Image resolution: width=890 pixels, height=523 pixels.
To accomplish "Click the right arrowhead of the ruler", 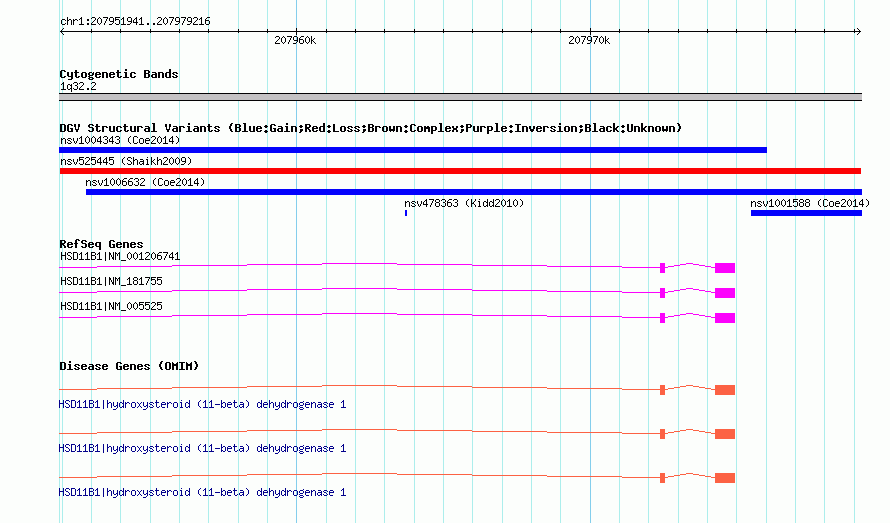I will point(858,32).
